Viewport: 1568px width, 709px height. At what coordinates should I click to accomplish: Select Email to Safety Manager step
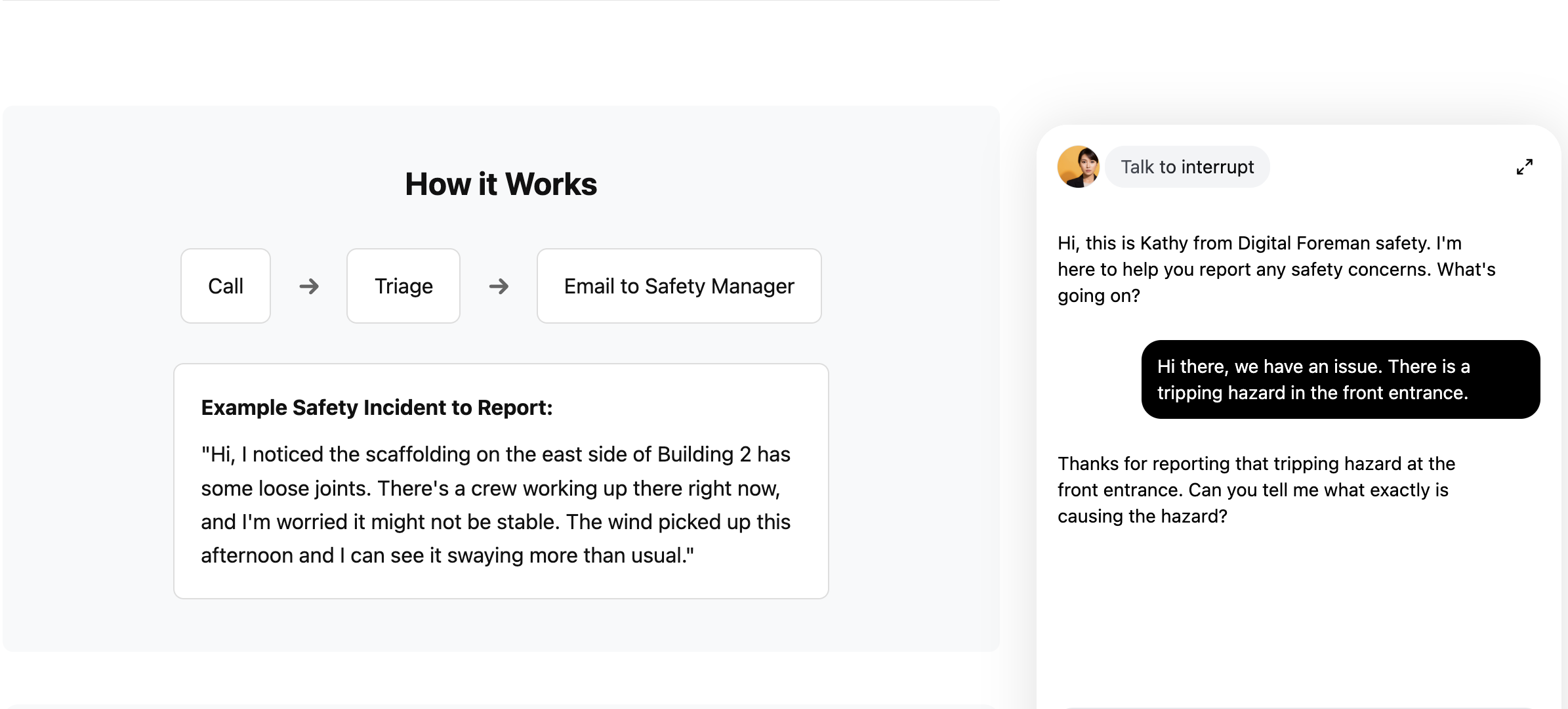pyautogui.click(x=679, y=286)
